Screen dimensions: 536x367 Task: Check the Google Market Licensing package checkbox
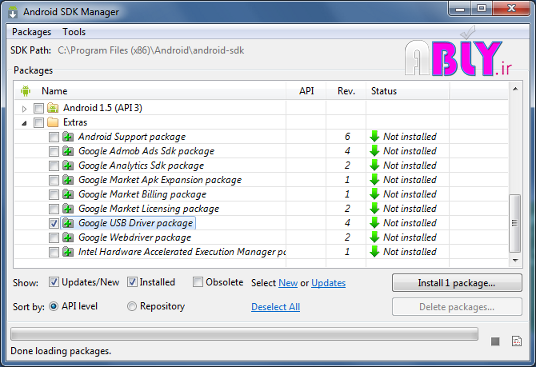click(54, 209)
